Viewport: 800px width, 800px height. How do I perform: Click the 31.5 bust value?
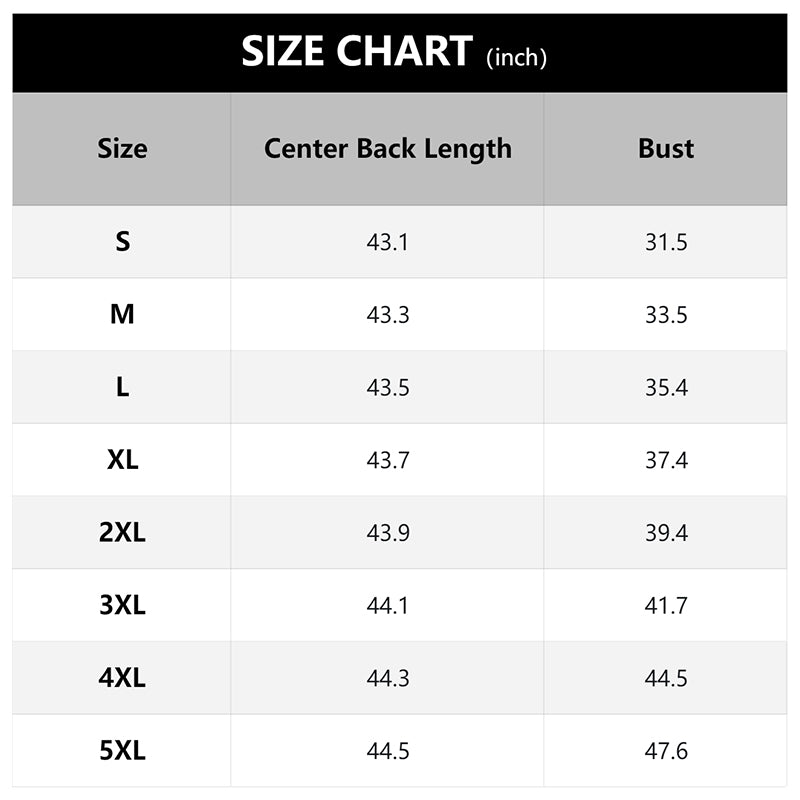666,242
